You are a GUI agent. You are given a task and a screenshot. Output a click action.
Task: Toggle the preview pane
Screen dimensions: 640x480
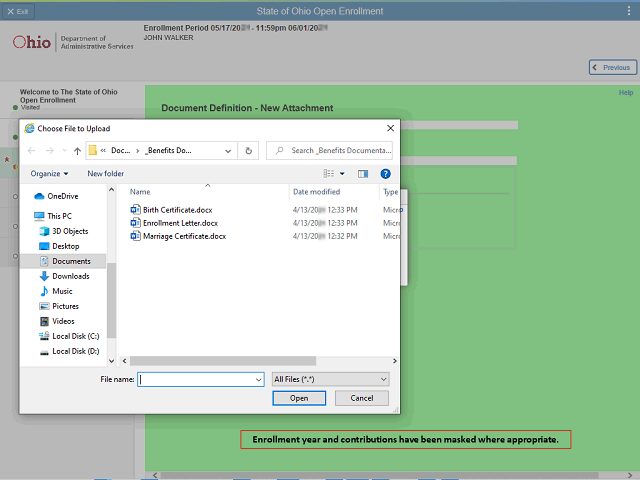(363, 174)
